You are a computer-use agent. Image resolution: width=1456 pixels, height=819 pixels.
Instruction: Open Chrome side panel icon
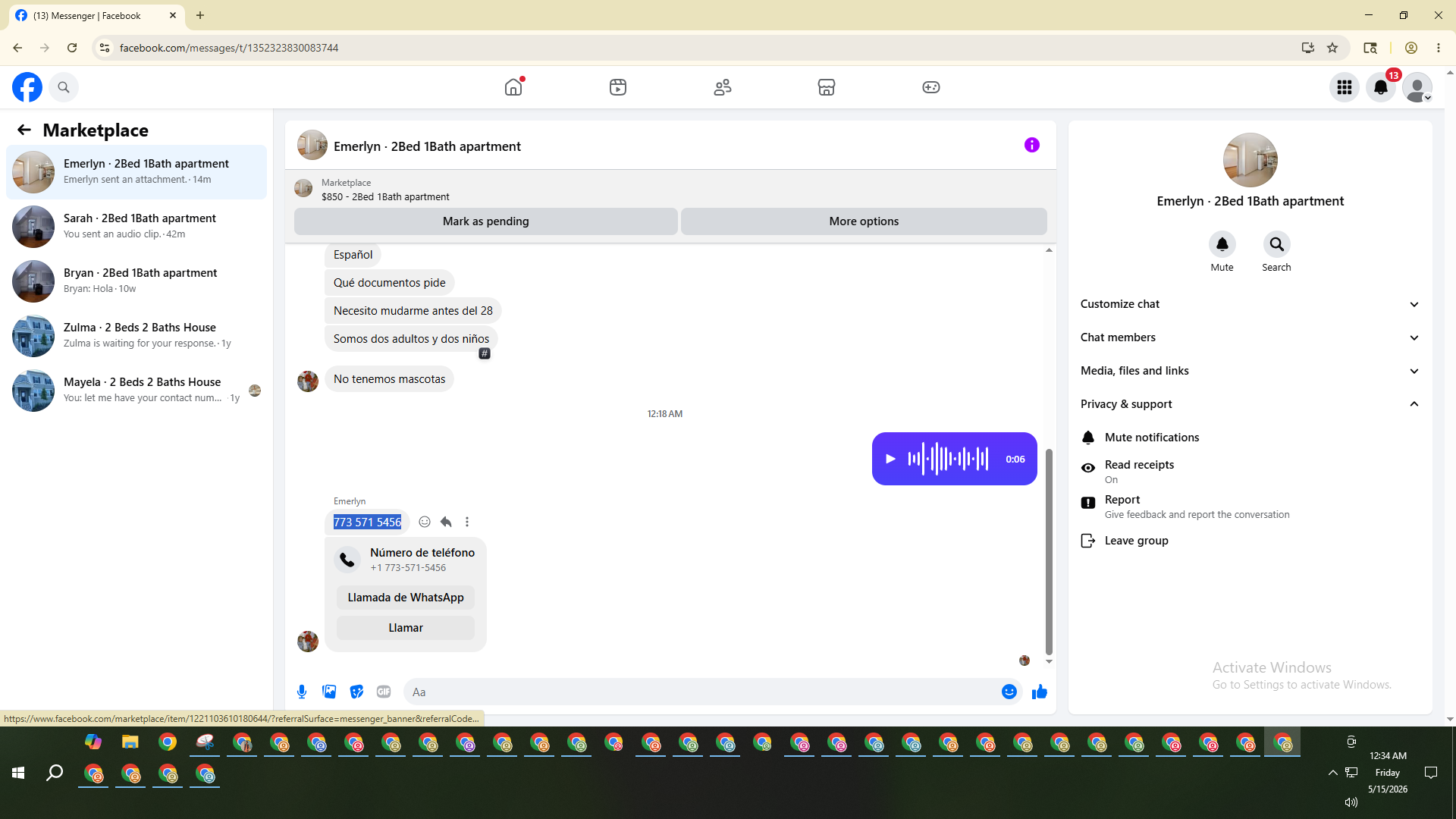[1370, 48]
